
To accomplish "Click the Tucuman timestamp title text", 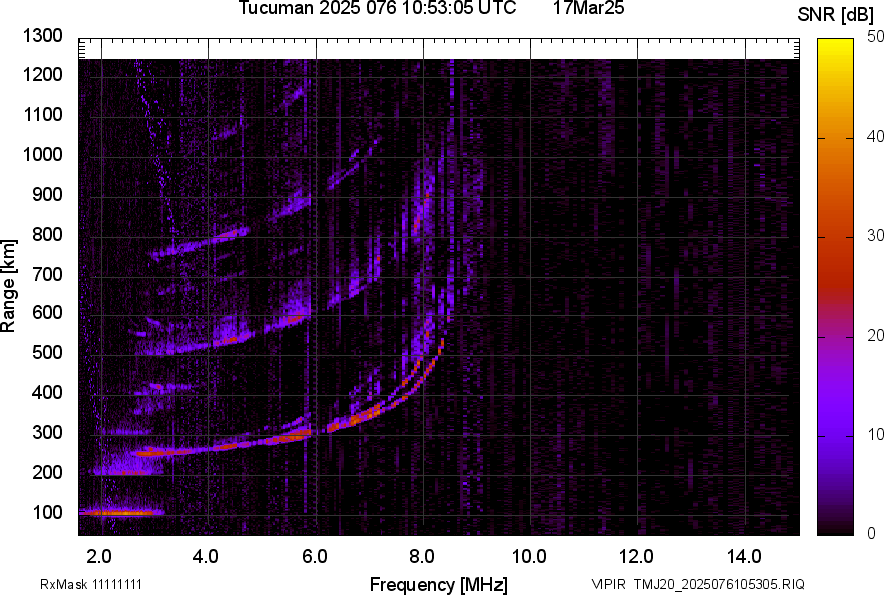I will 377,9.
